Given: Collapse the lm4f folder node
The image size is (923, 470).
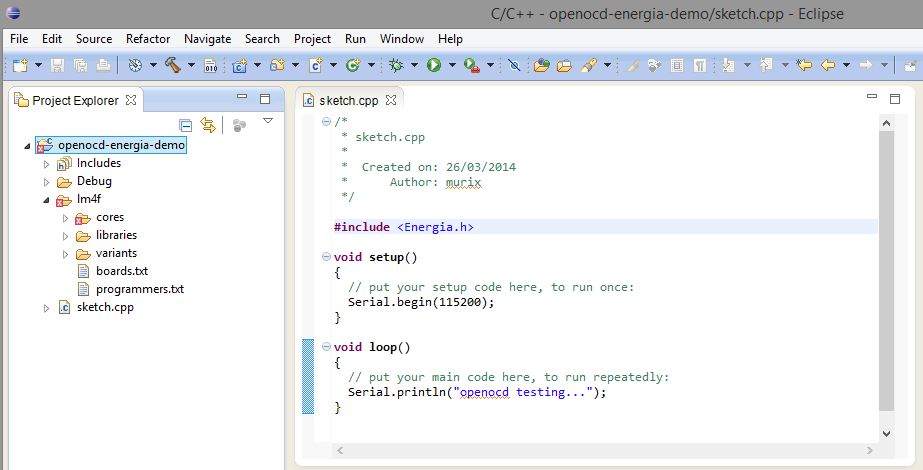Looking at the screenshot, I should click(47, 200).
